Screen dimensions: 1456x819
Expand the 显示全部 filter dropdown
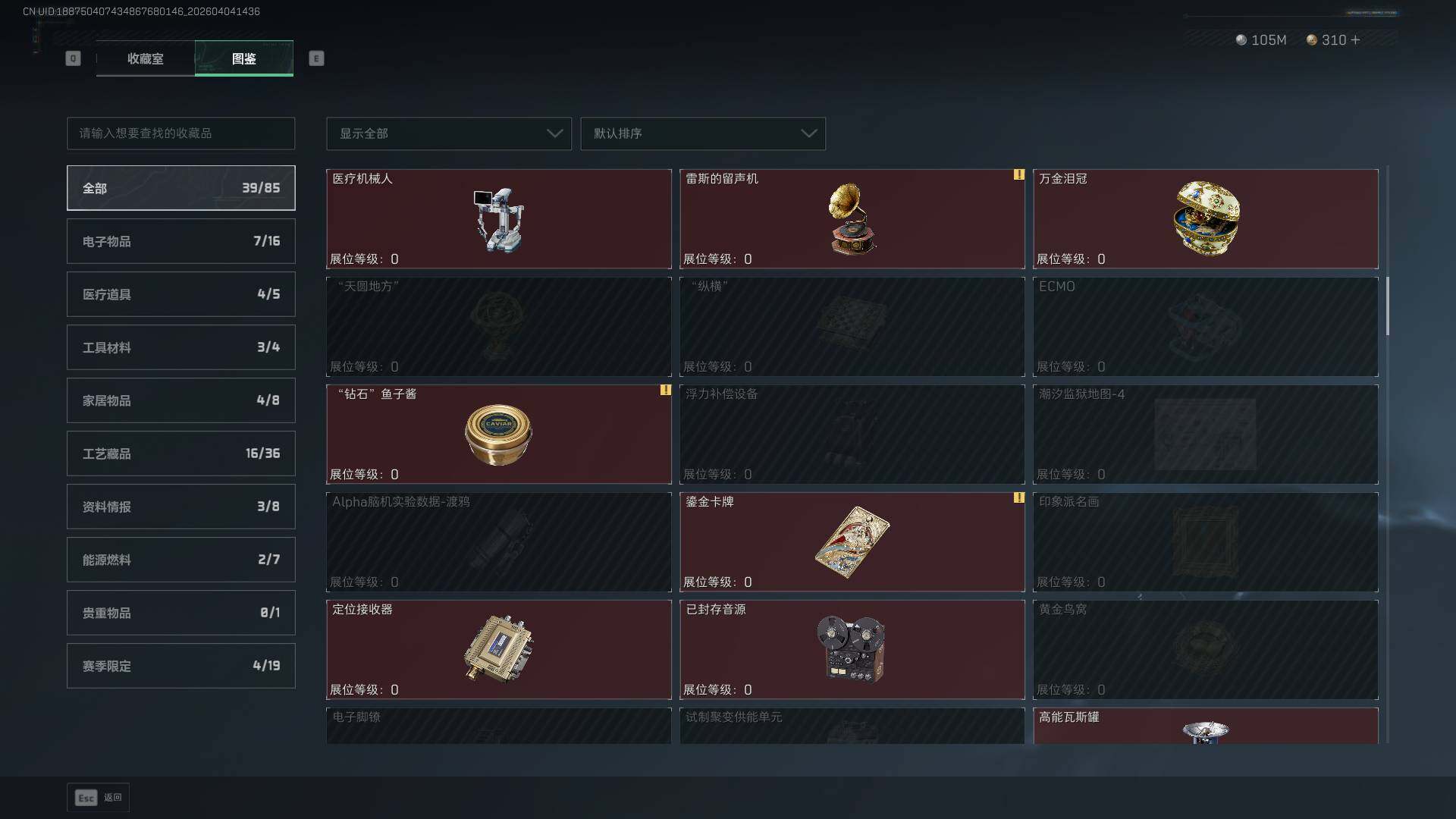click(449, 133)
